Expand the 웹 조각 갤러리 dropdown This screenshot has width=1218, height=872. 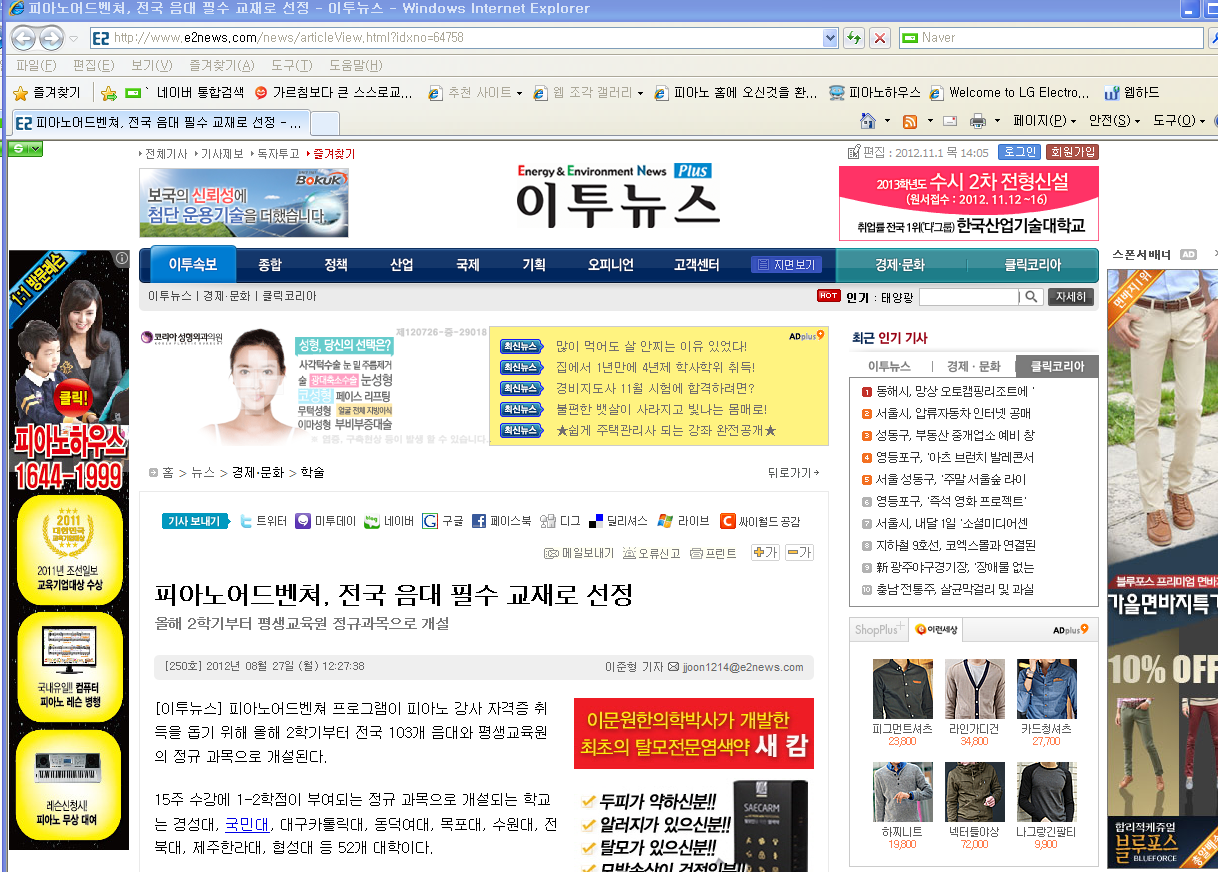click(x=640, y=93)
